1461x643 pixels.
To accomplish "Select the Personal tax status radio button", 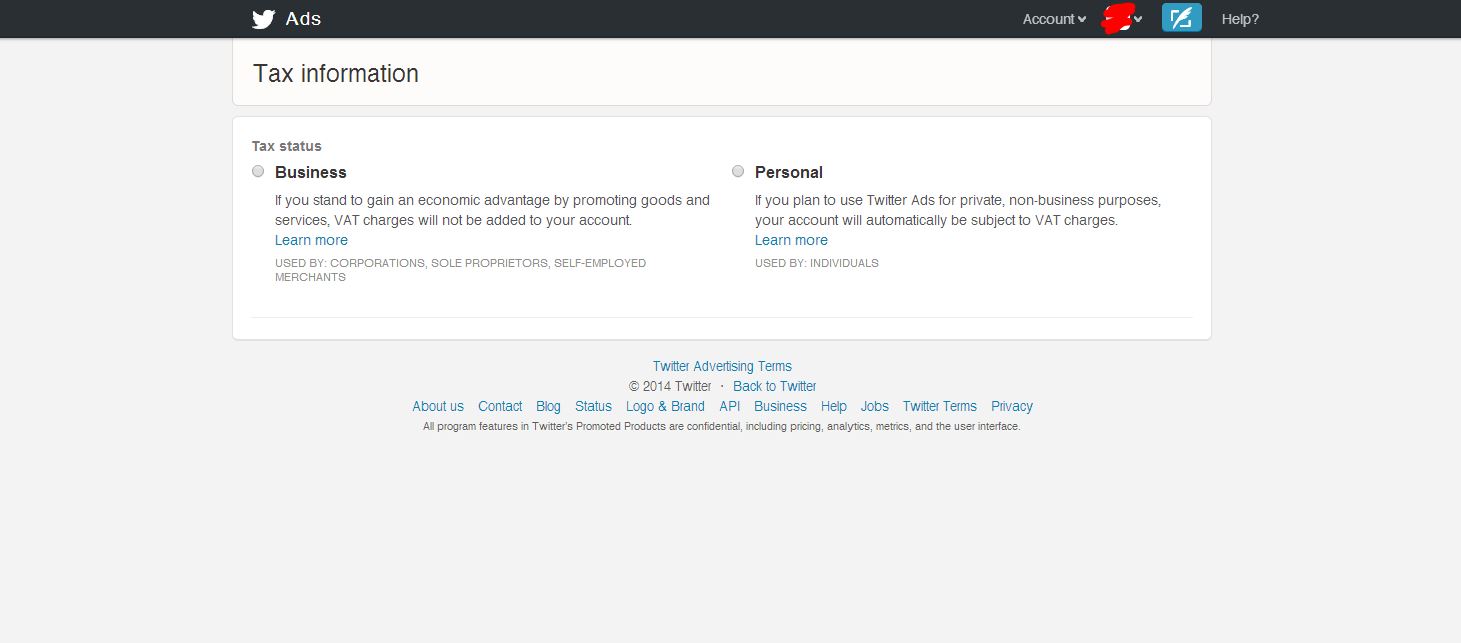I will tap(738, 171).
